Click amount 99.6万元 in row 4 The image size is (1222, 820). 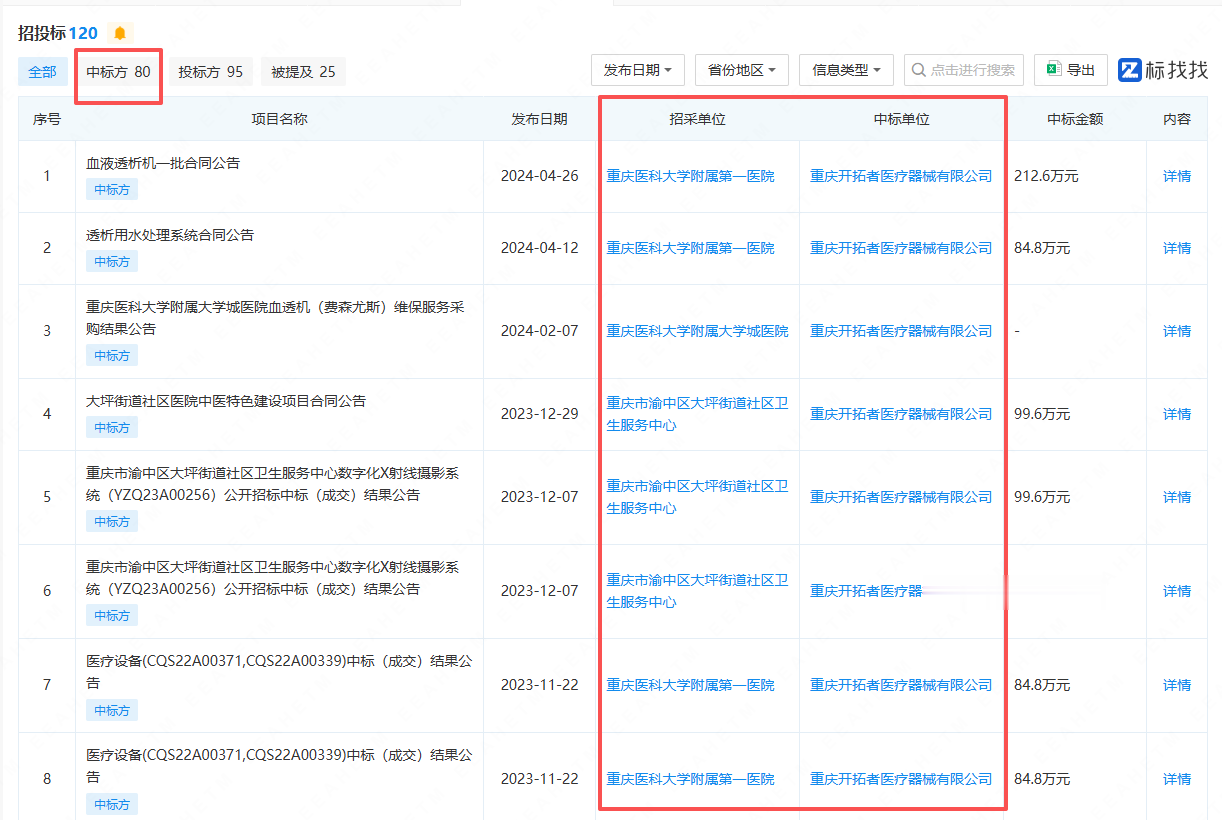(1042, 414)
